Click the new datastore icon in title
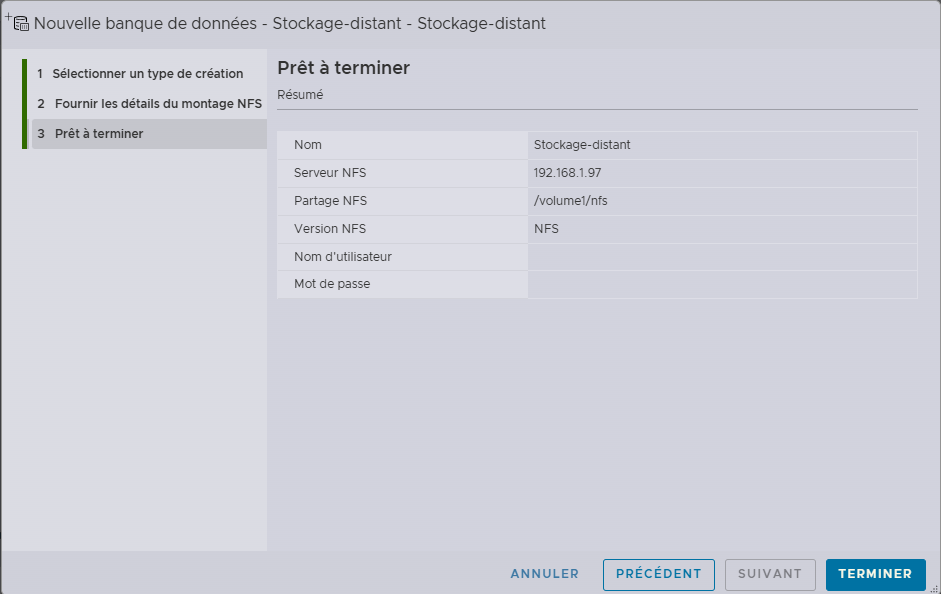Image resolution: width=941 pixels, height=594 pixels. pyautogui.click(x=17, y=23)
